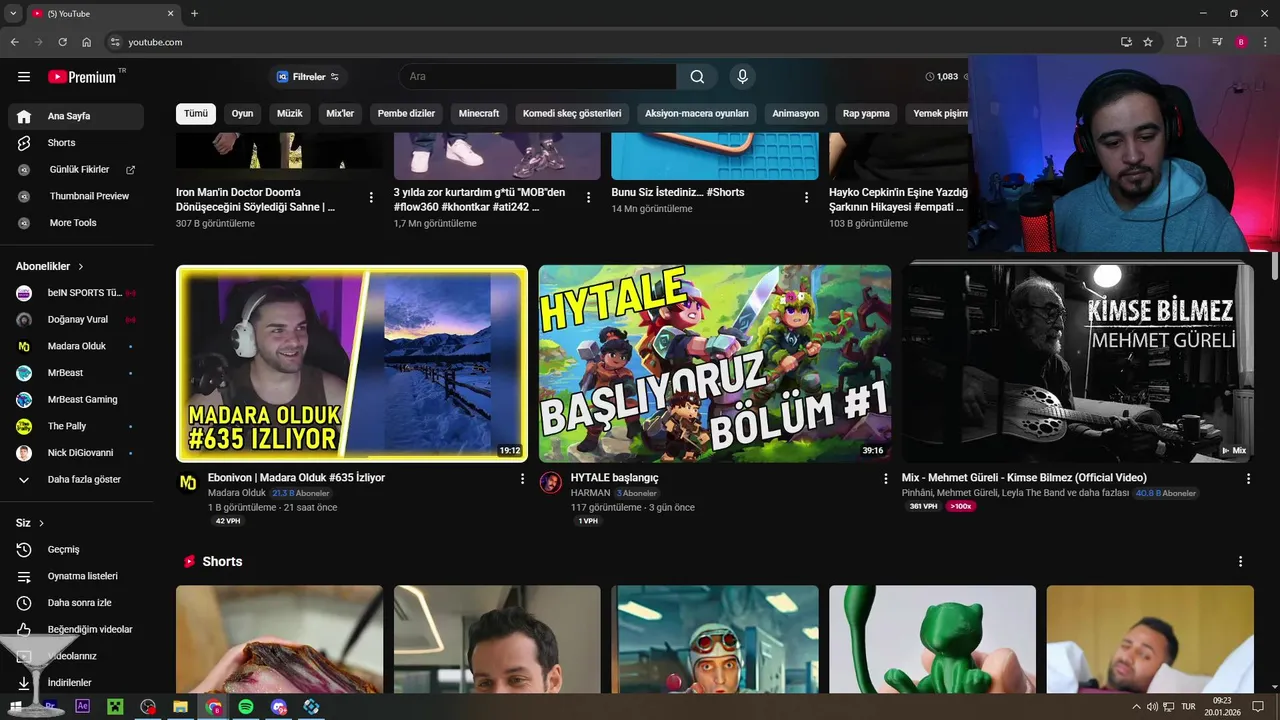The height and width of the screenshot is (720, 1280).
Task: Open Chrome media control icon
Action: coord(1217,42)
